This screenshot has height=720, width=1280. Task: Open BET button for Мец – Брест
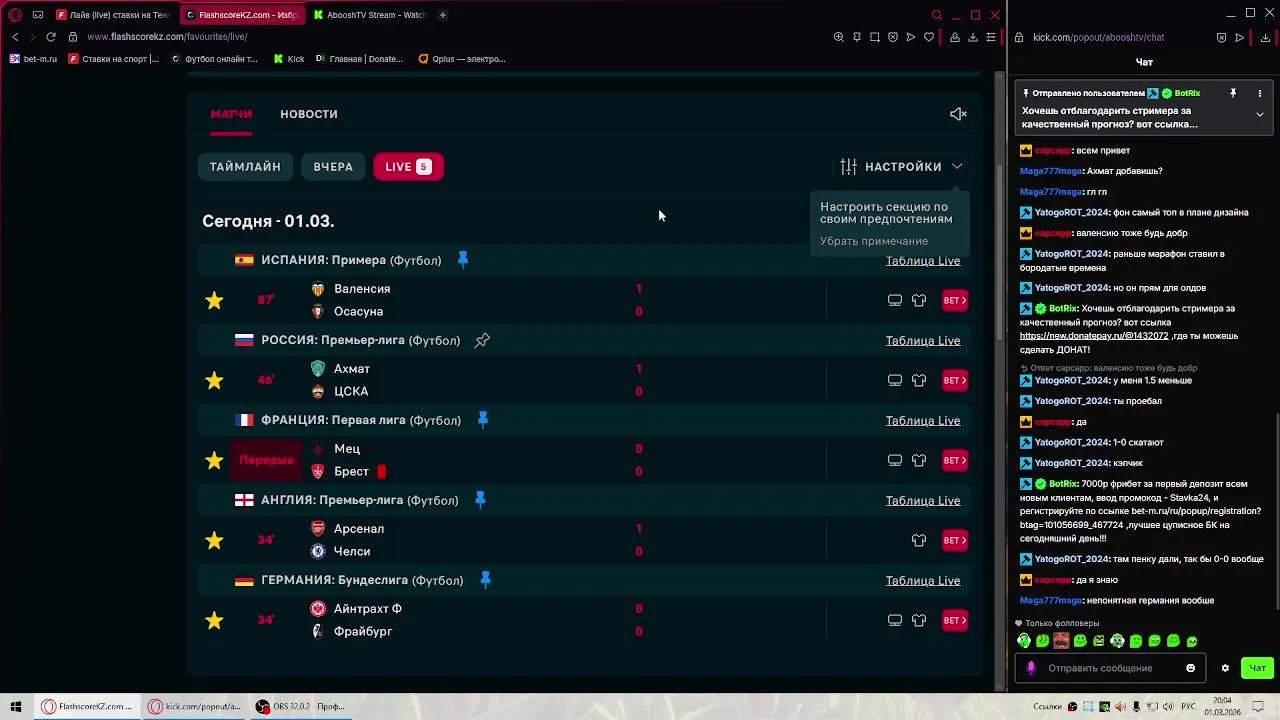955,460
